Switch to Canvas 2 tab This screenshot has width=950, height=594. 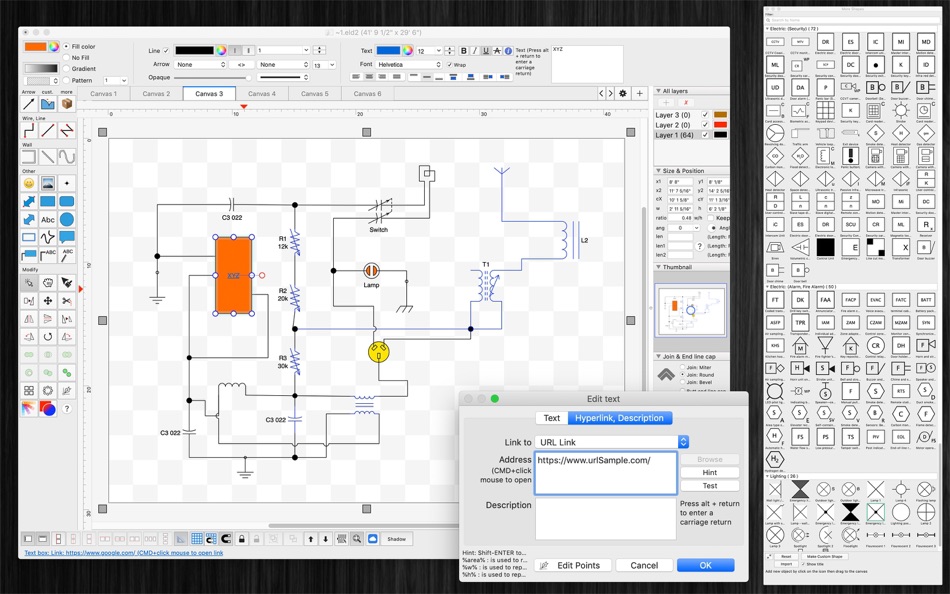(156, 93)
